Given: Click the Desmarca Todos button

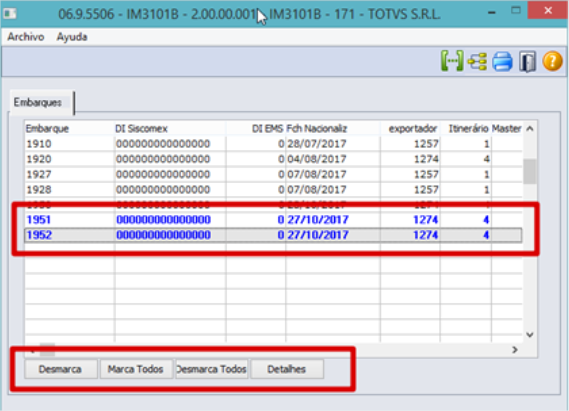Looking at the screenshot, I should click(211, 369).
